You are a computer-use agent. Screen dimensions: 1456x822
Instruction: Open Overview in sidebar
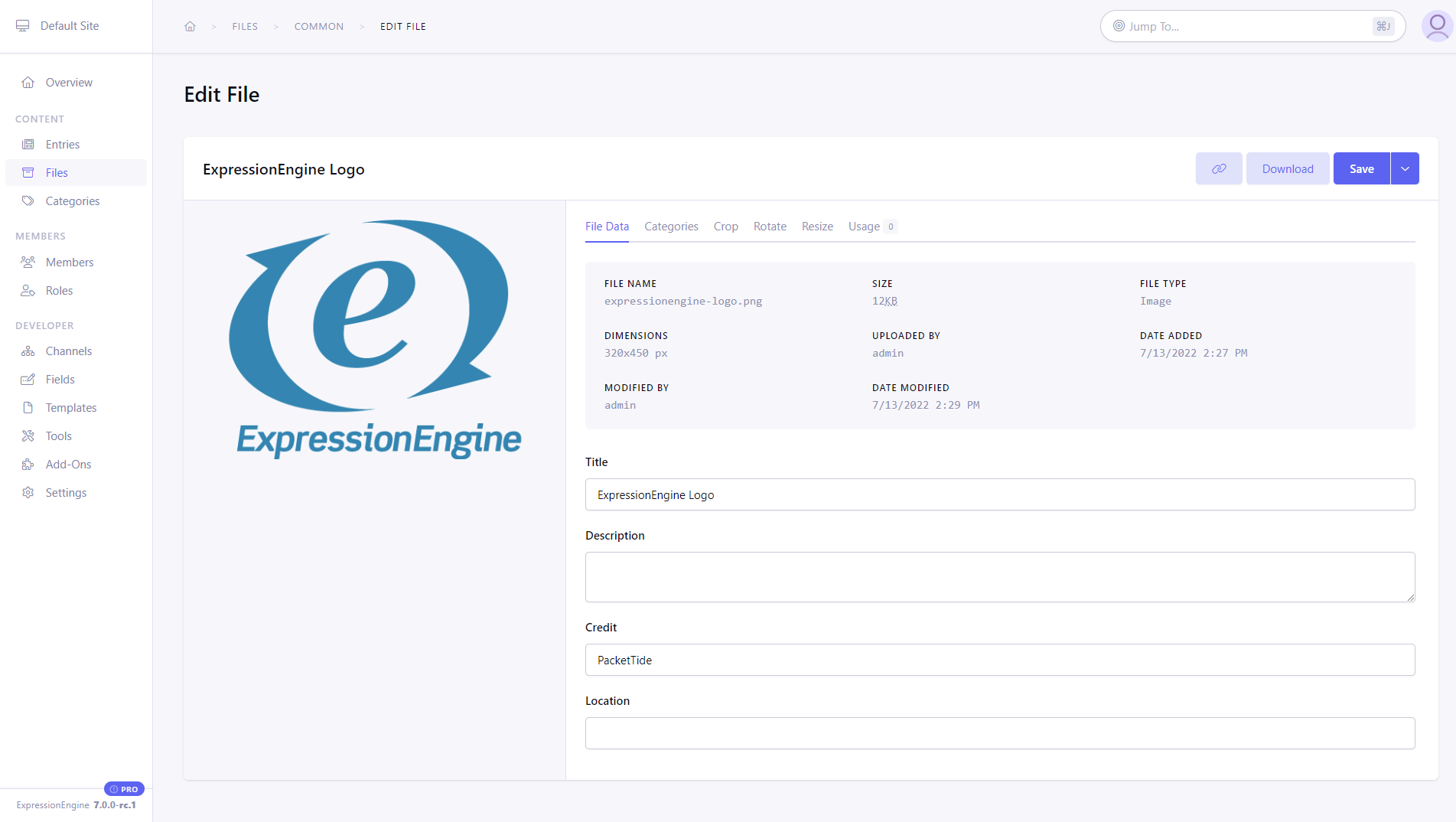coord(76,82)
